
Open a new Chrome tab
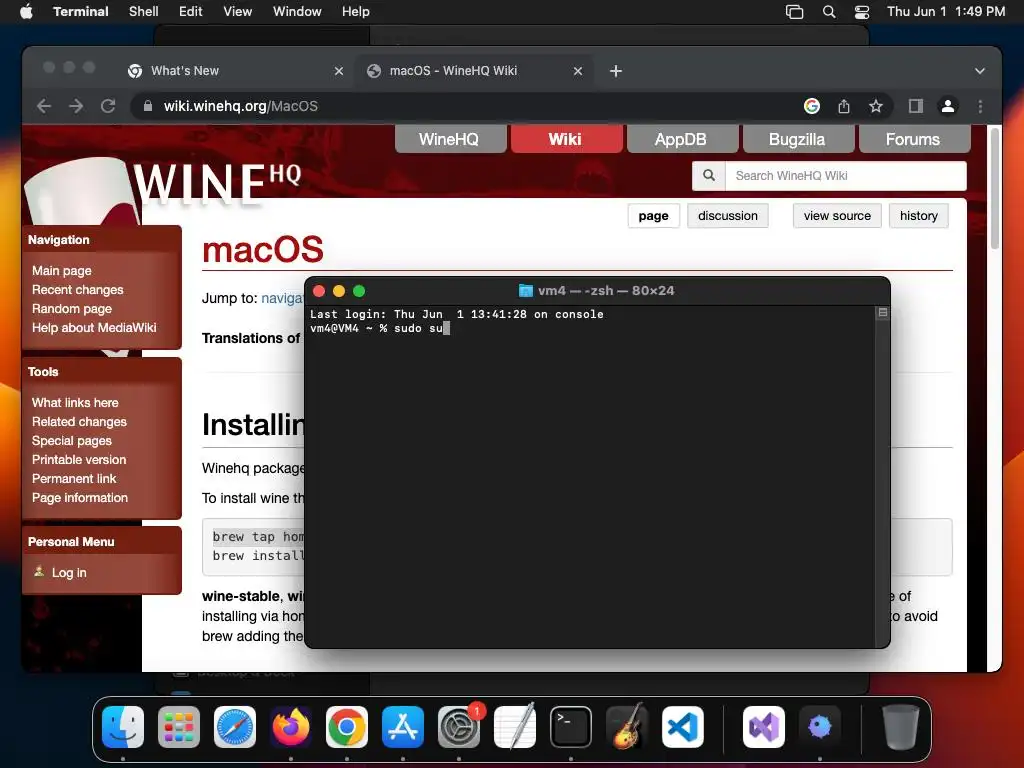pos(616,71)
